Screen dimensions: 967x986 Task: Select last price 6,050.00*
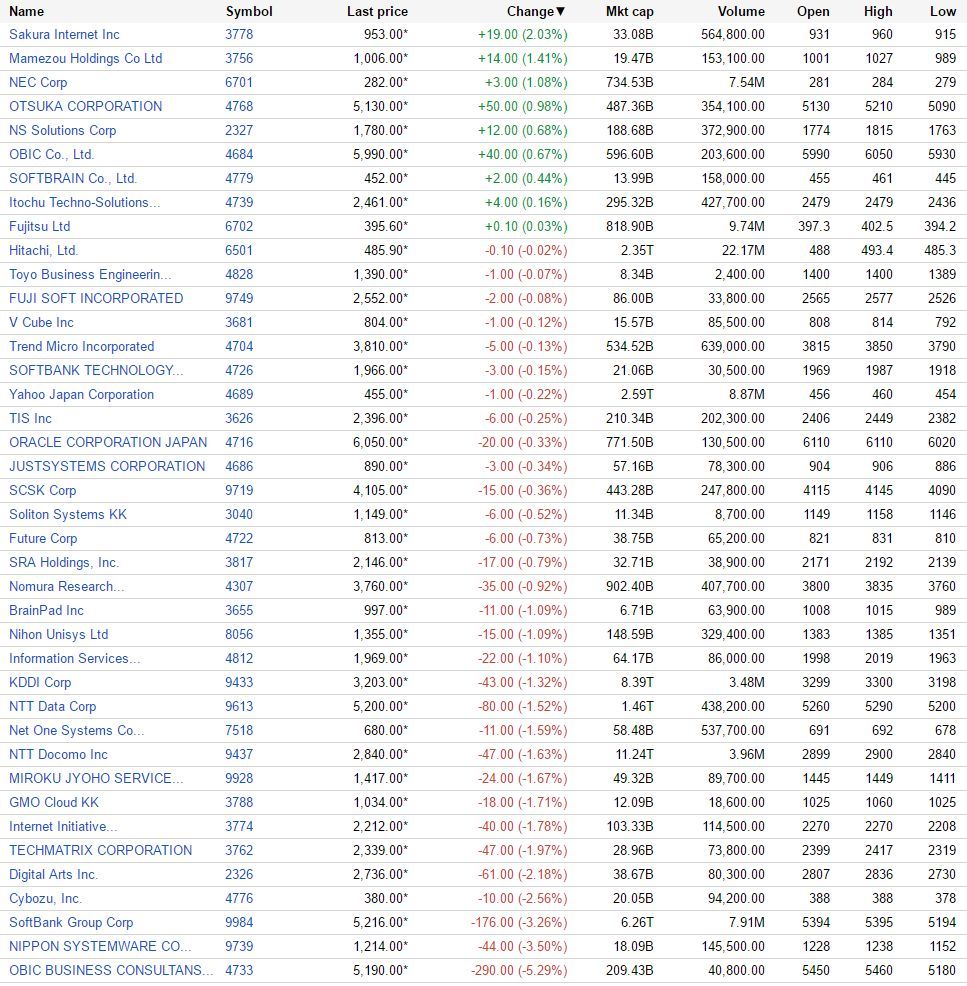click(x=380, y=442)
